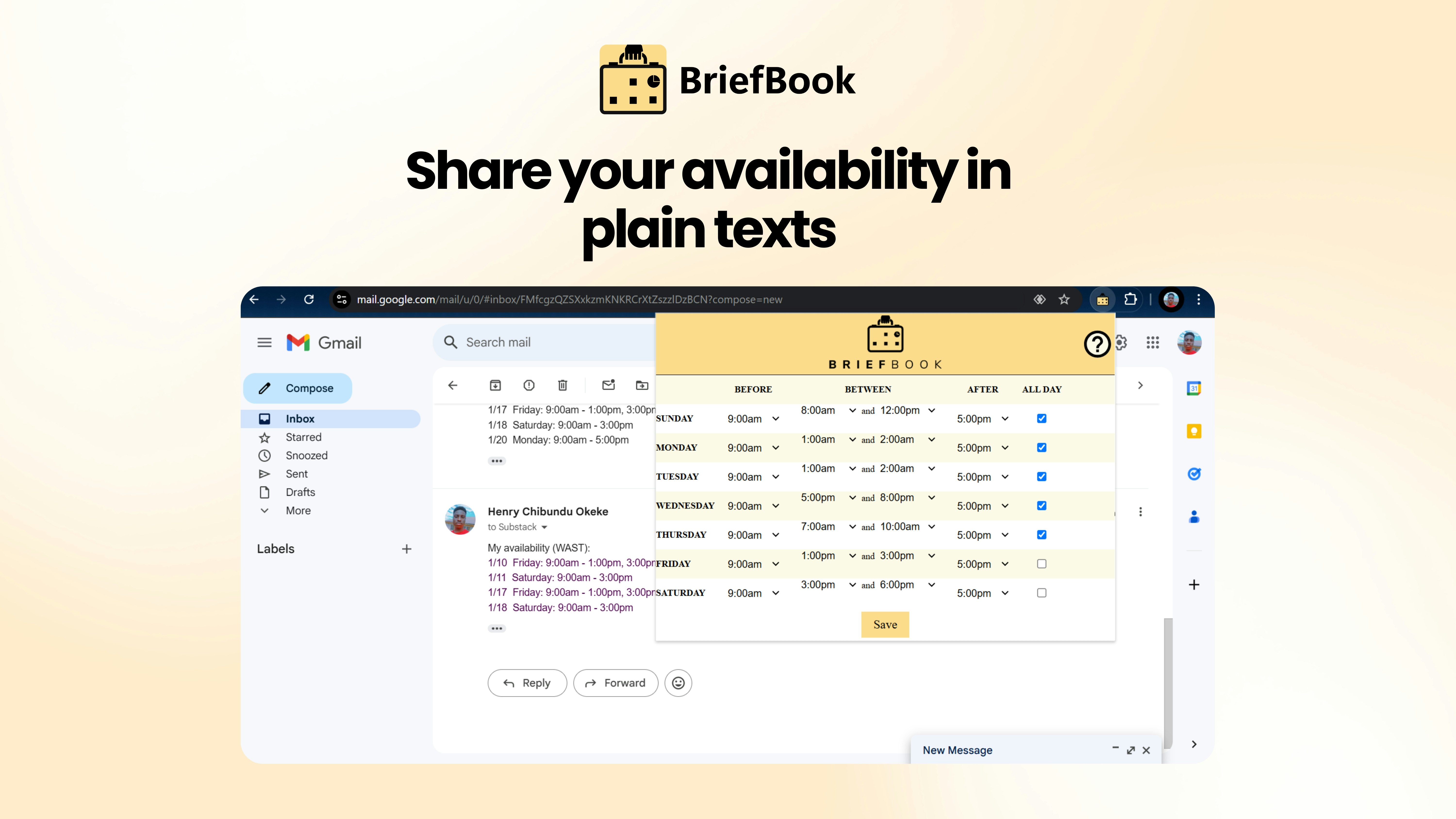Delete this conversation with trash icon
The width and height of the screenshot is (1456, 819).
563,386
